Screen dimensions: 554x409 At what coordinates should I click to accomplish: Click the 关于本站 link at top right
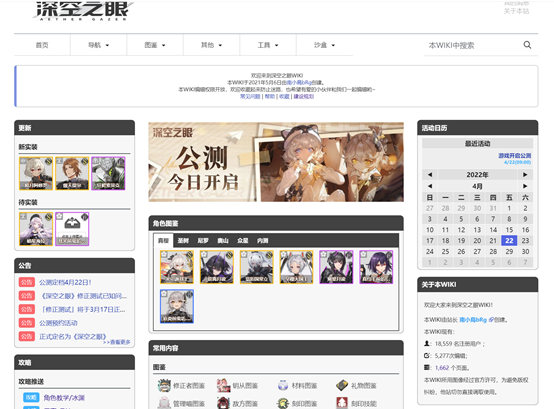[x=516, y=11]
